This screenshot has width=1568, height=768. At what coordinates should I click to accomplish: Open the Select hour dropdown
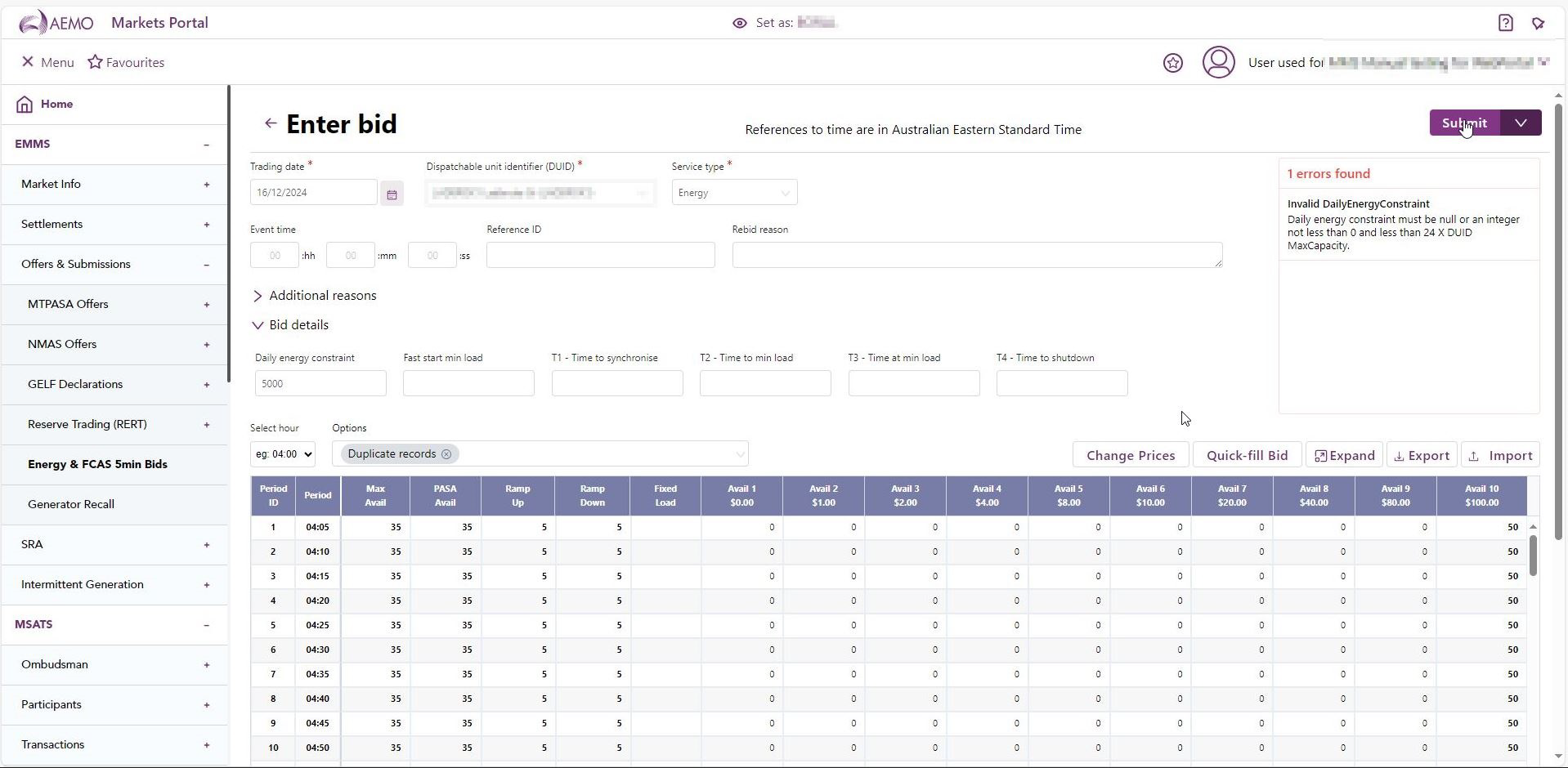(x=283, y=454)
